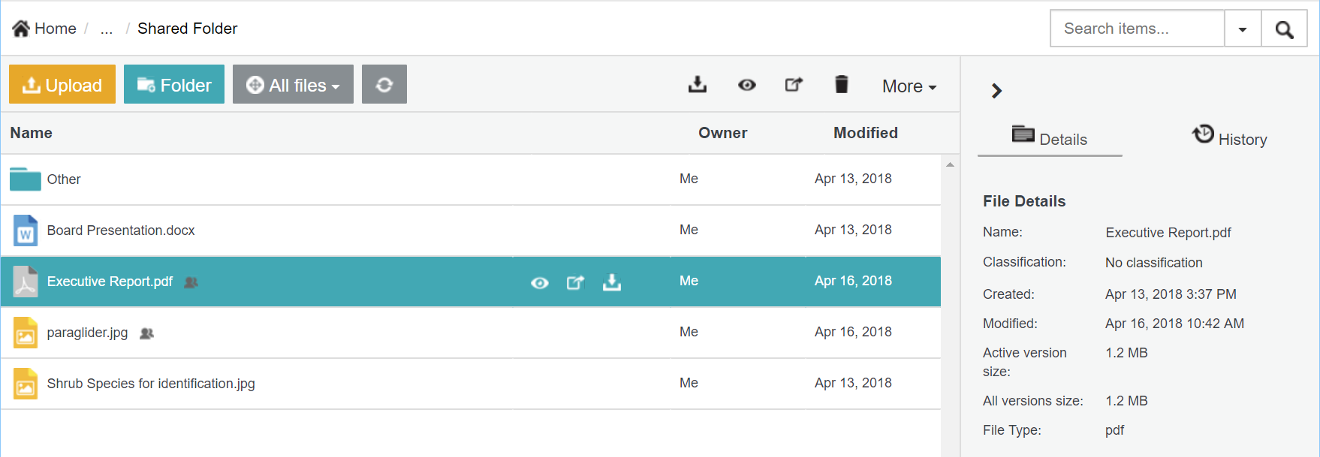Toggle preview eye icon in top toolbar
Screen dimensions: 1320x457
click(746, 85)
